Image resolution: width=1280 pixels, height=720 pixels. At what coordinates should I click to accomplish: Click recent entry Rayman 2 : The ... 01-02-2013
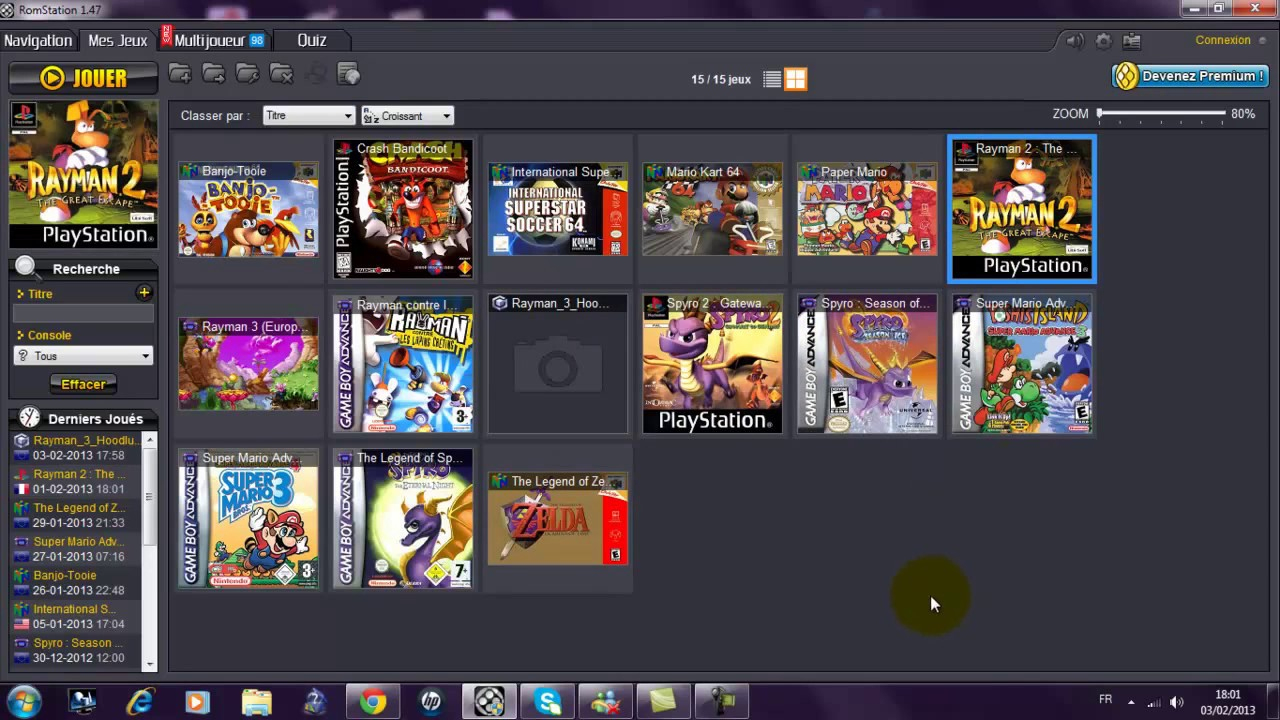click(x=77, y=482)
